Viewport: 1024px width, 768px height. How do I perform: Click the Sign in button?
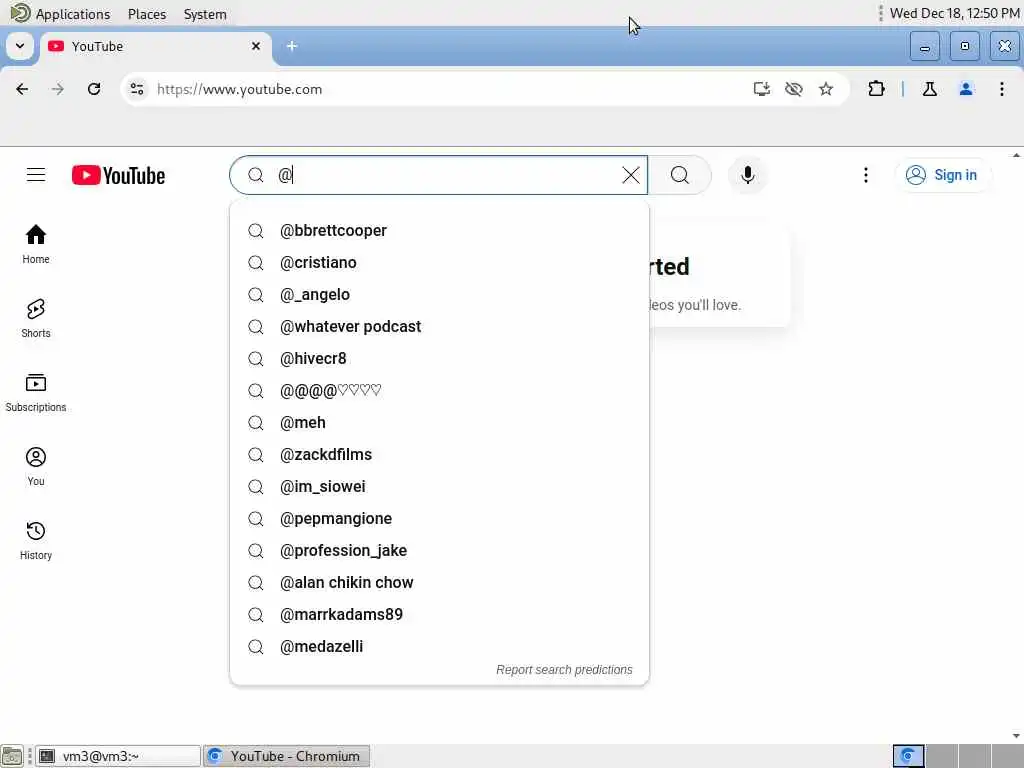click(942, 175)
